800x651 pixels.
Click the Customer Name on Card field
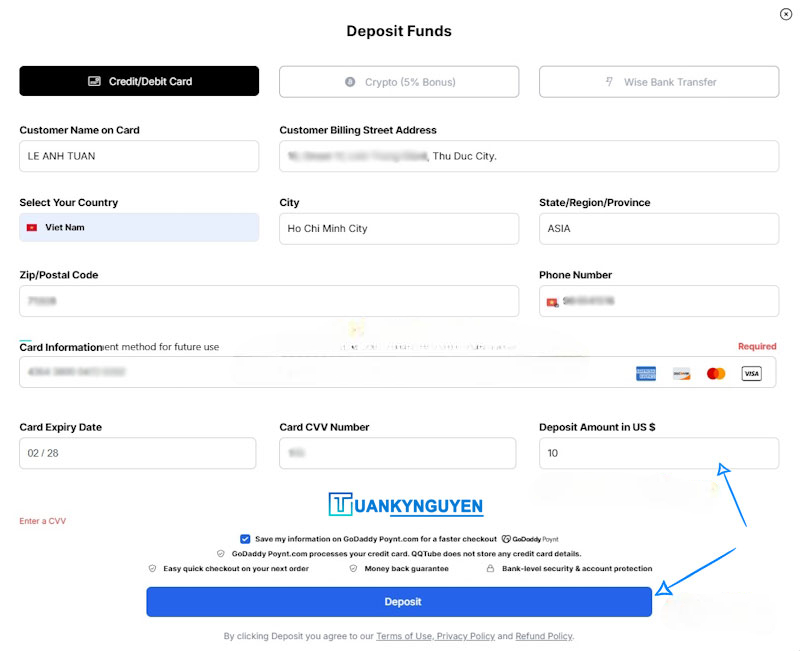point(139,156)
